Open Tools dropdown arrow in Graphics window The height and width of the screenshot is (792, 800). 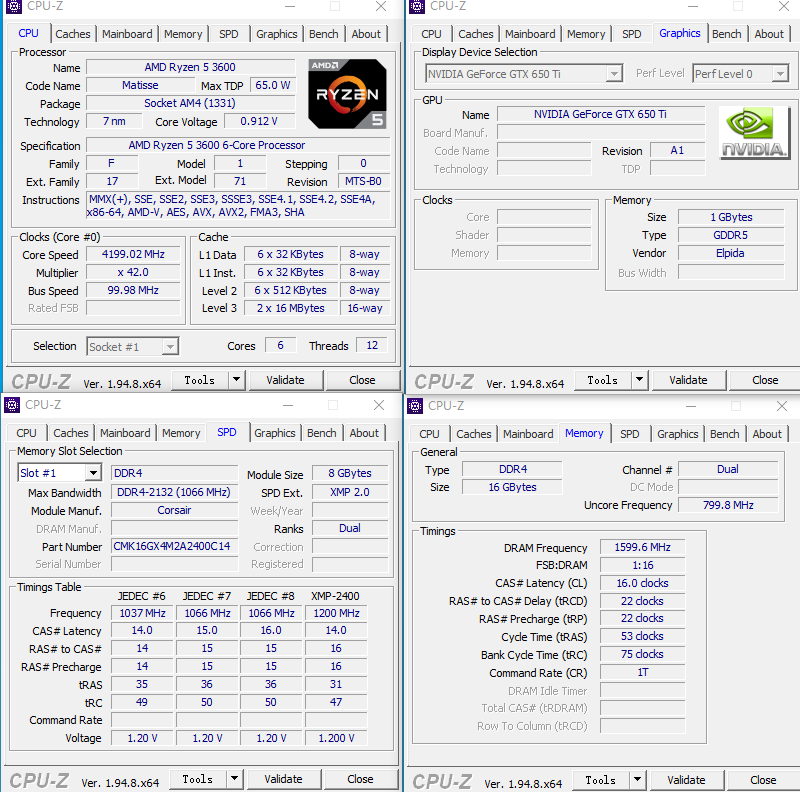[639, 380]
